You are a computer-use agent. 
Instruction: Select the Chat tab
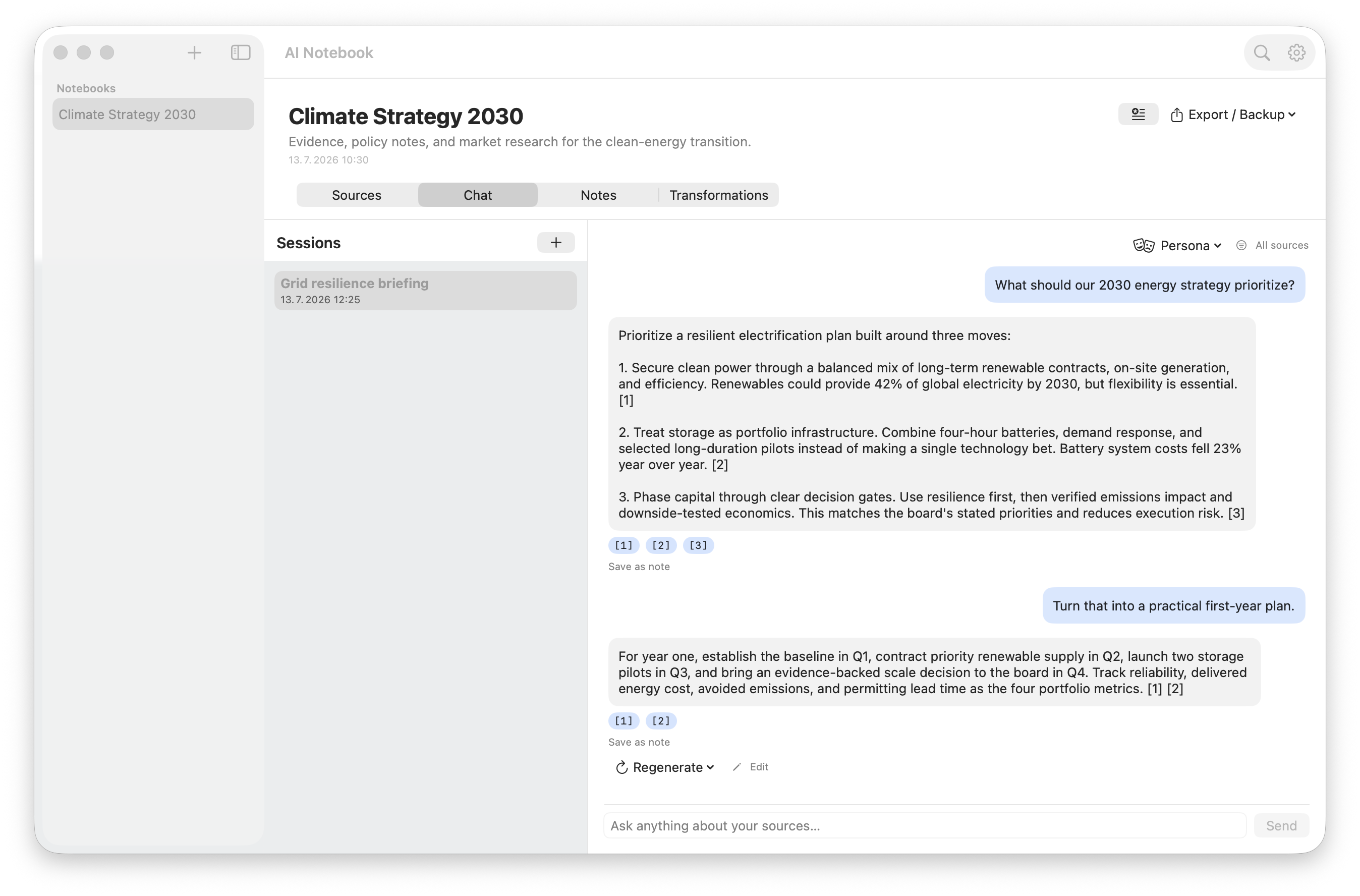(x=478, y=195)
